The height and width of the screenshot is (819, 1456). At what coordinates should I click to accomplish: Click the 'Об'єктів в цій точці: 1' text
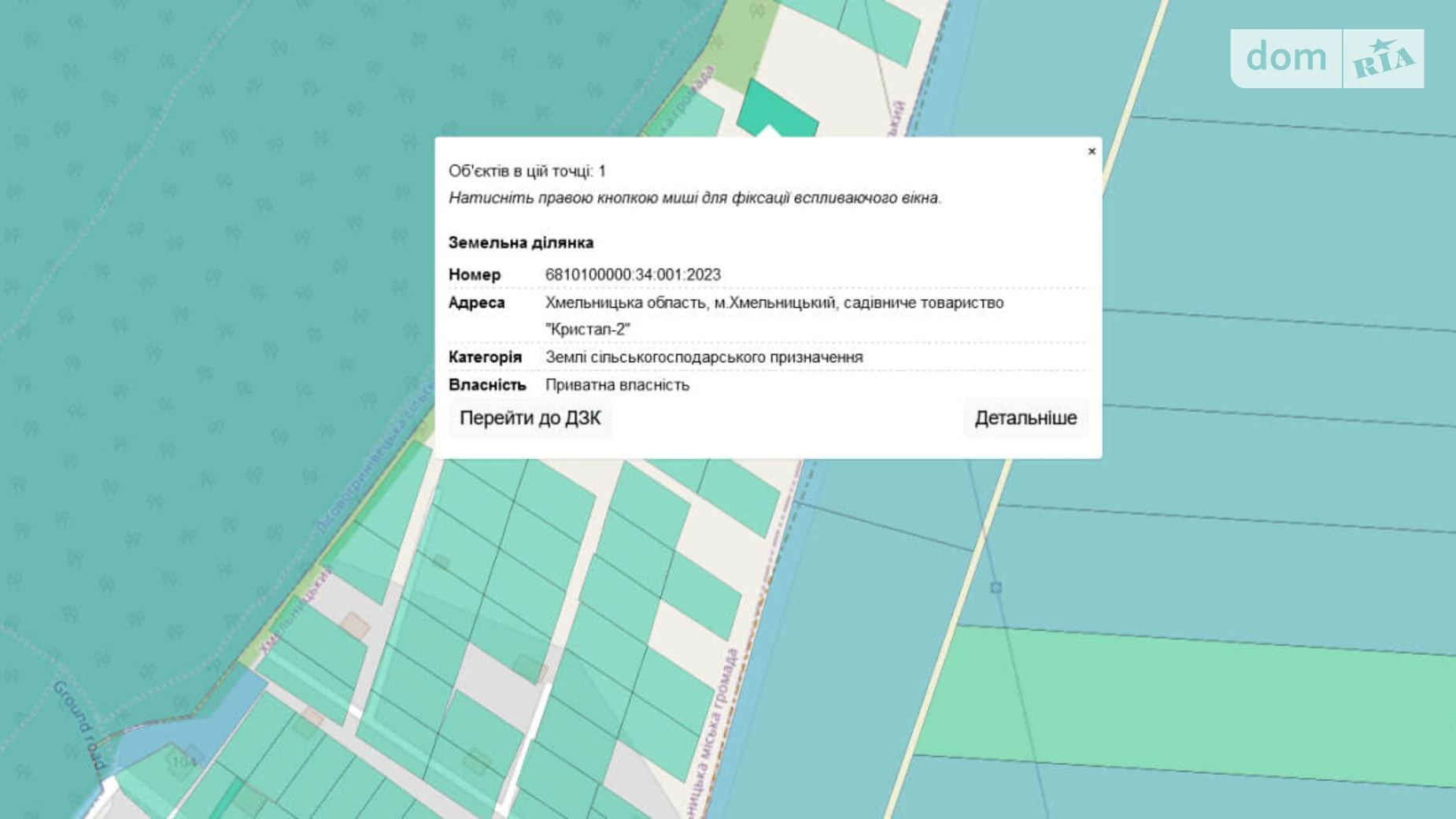pyautogui.click(x=527, y=171)
